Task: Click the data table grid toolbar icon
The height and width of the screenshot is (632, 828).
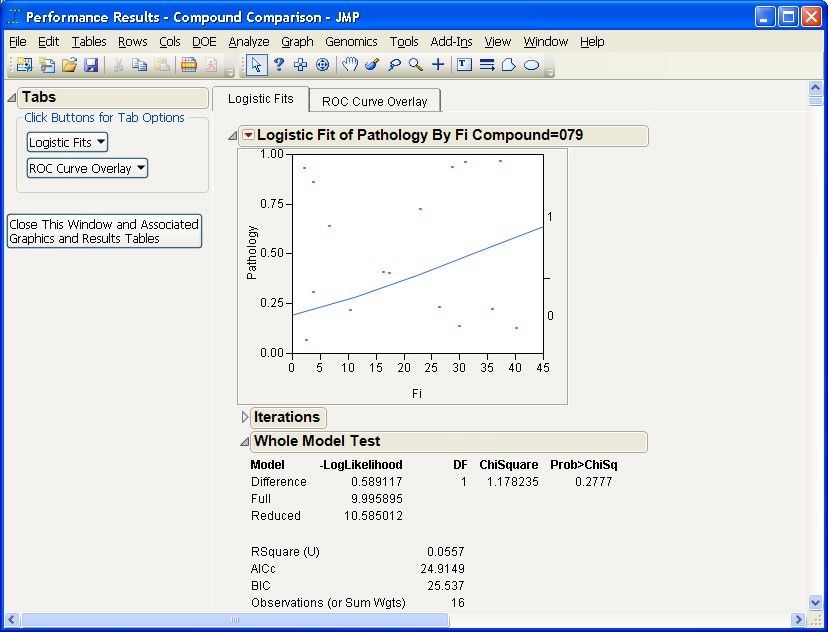Action: click(x=189, y=65)
